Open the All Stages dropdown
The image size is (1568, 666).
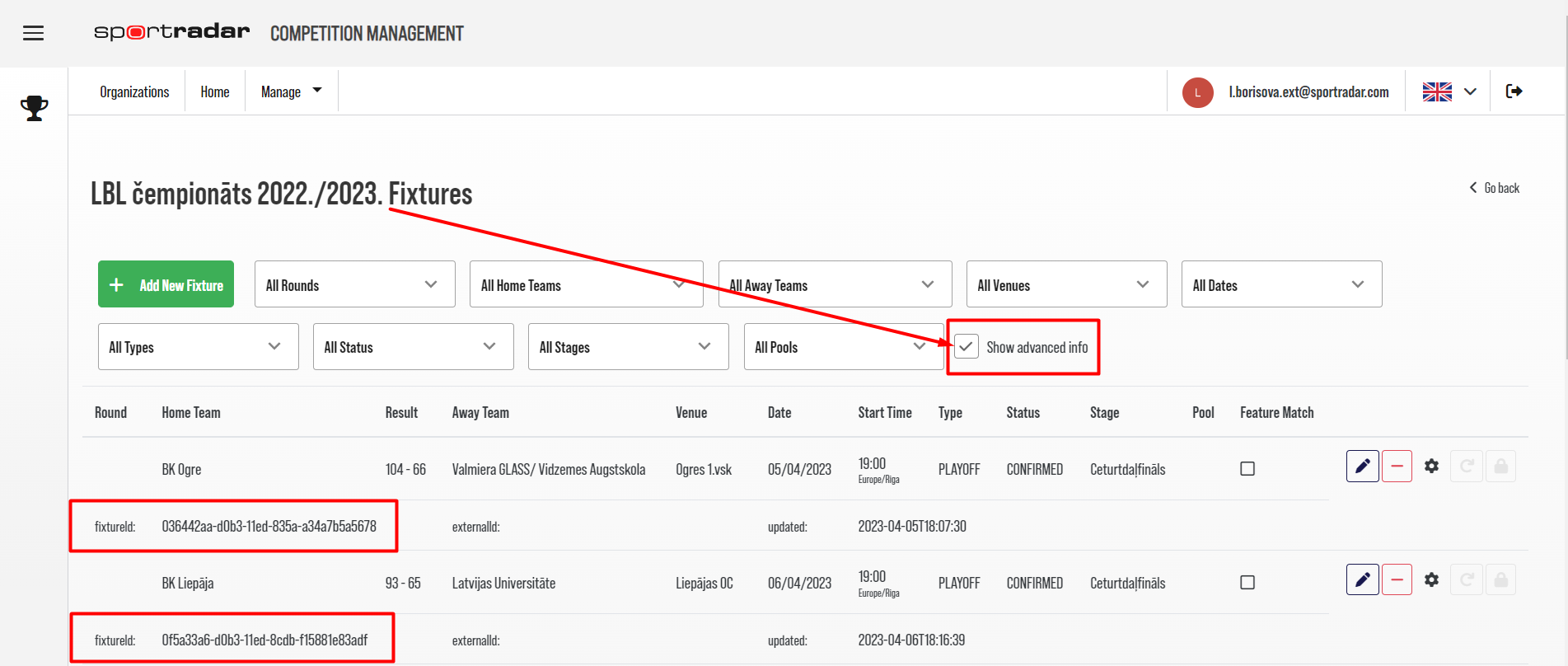pyautogui.click(x=628, y=347)
